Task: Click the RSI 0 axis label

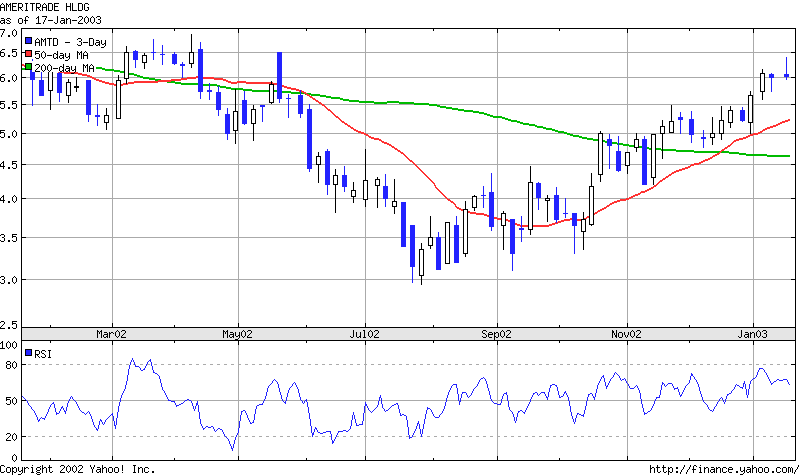Action: click(x=14, y=458)
